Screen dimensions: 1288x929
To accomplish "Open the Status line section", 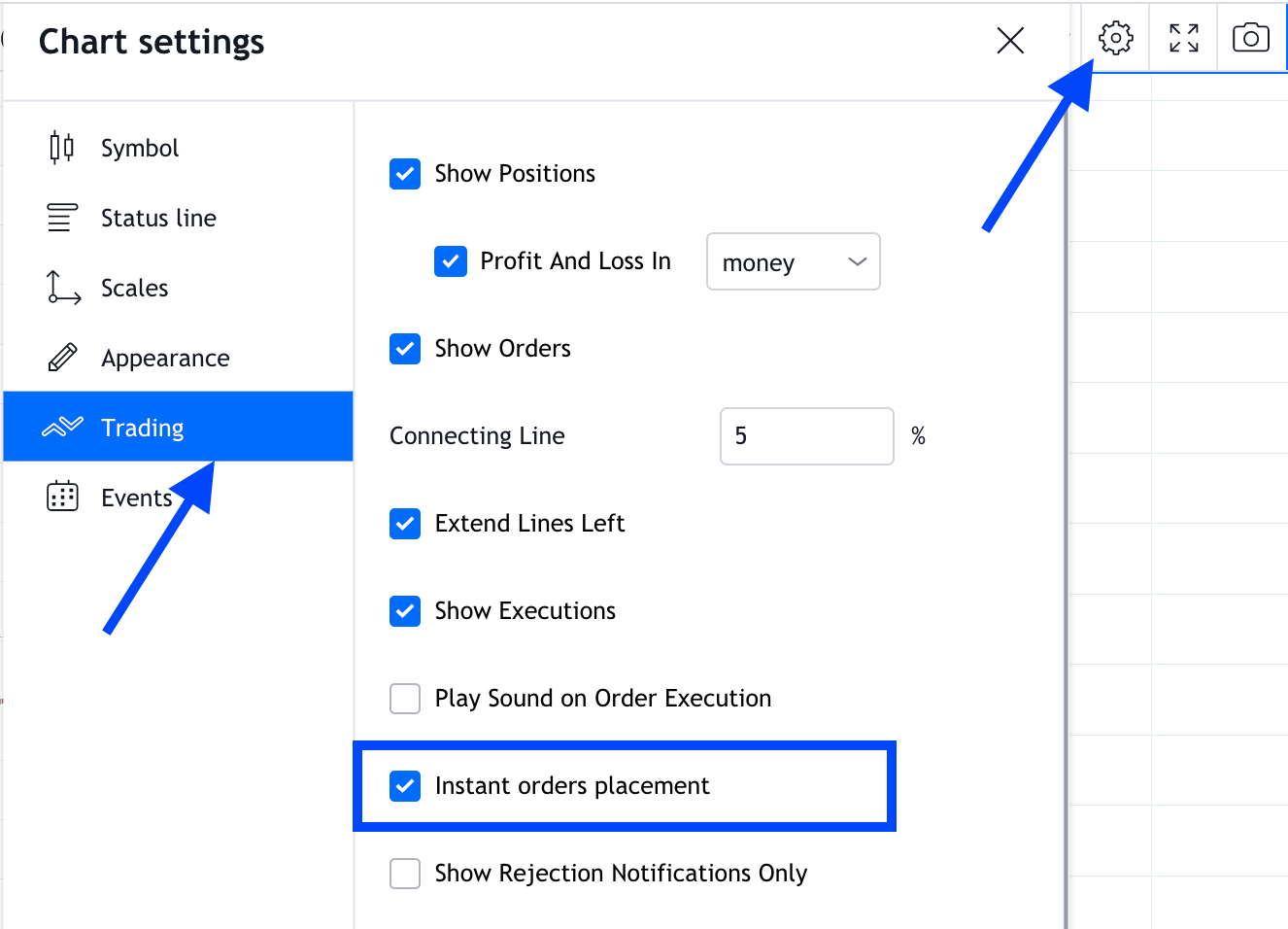I will tap(158, 218).
